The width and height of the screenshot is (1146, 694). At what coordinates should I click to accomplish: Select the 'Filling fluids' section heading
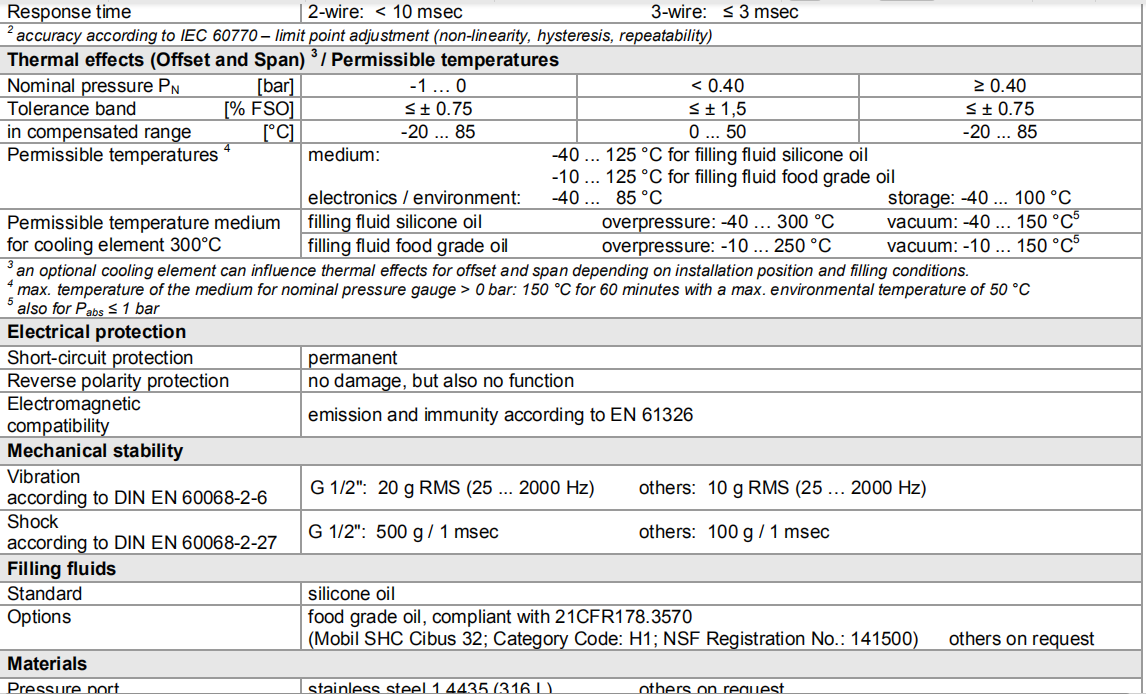point(62,569)
